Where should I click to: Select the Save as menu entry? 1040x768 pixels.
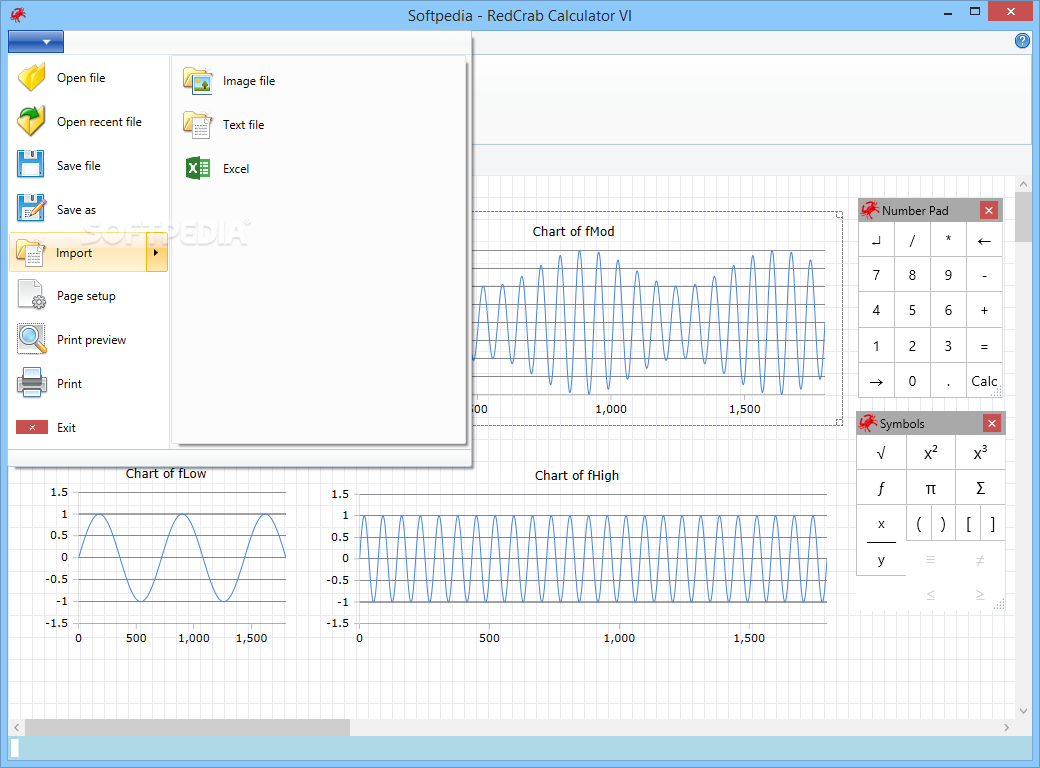[89, 210]
